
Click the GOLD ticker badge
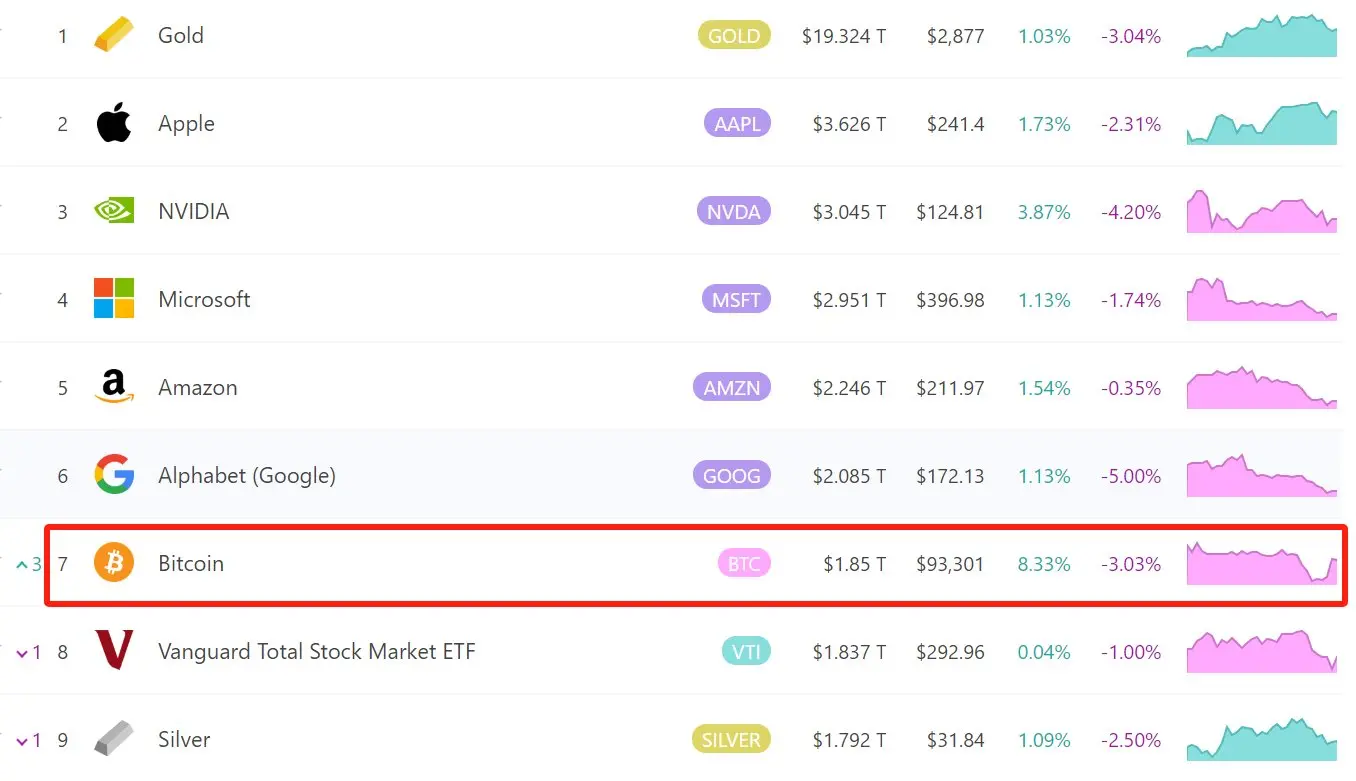[x=734, y=36]
